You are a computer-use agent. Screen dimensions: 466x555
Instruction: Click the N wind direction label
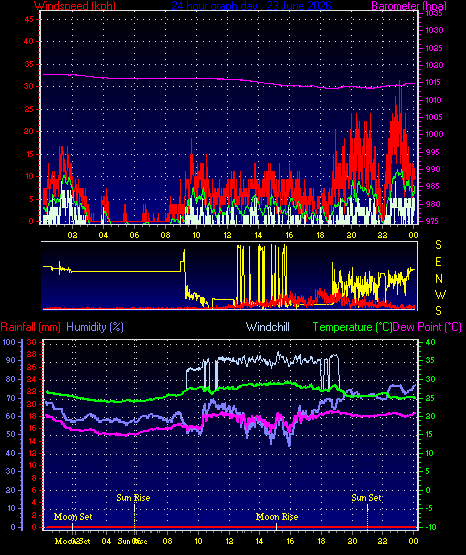pos(439,279)
